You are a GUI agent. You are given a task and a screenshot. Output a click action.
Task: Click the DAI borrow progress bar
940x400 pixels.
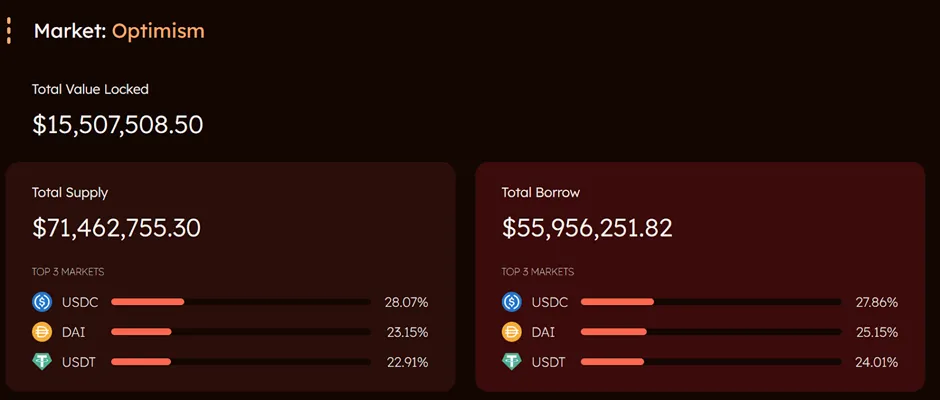[711, 332]
